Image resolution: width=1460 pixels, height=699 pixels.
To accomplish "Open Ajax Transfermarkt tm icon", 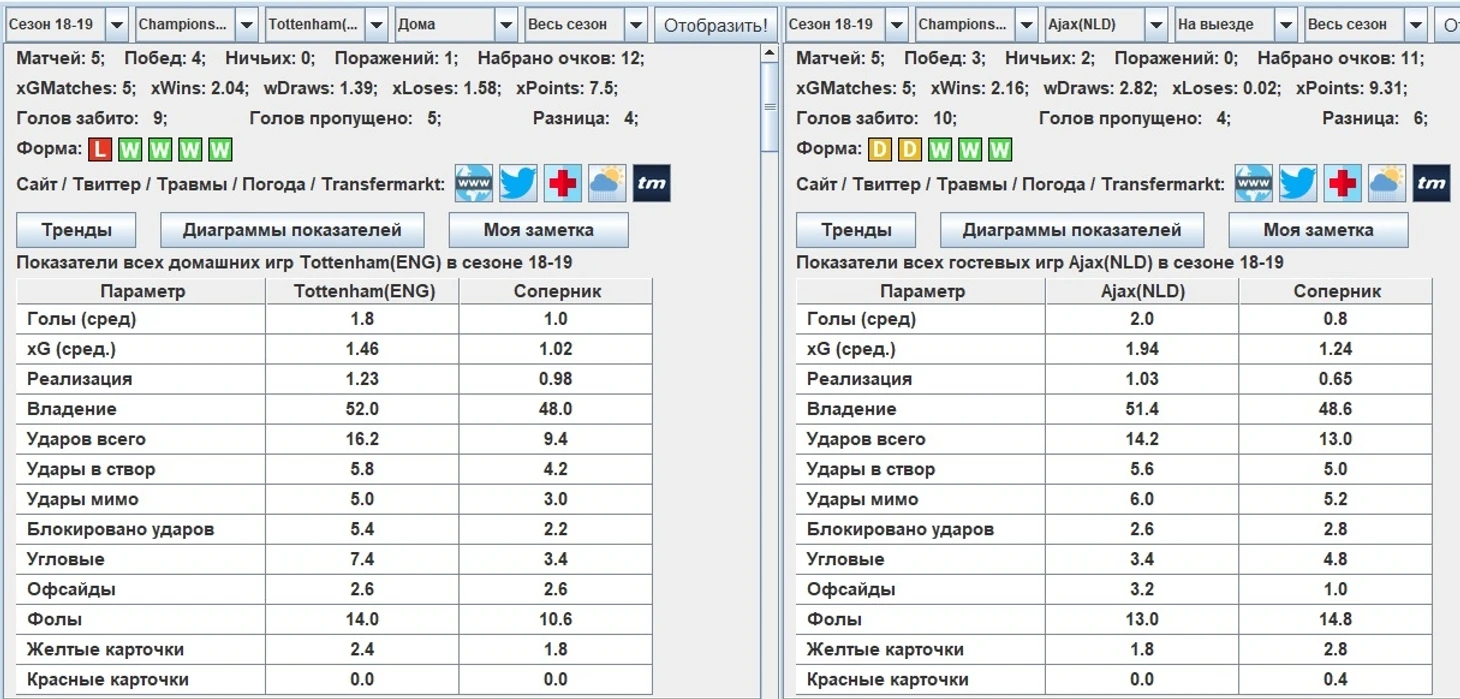I will (1432, 184).
